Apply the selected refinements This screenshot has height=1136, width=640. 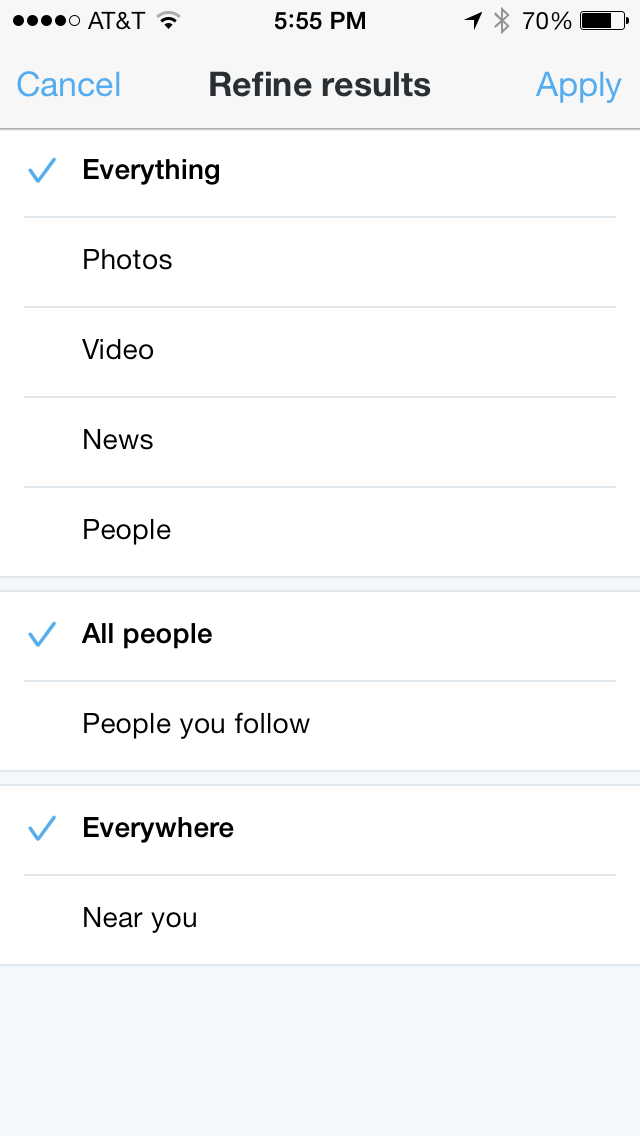(x=578, y=85)
